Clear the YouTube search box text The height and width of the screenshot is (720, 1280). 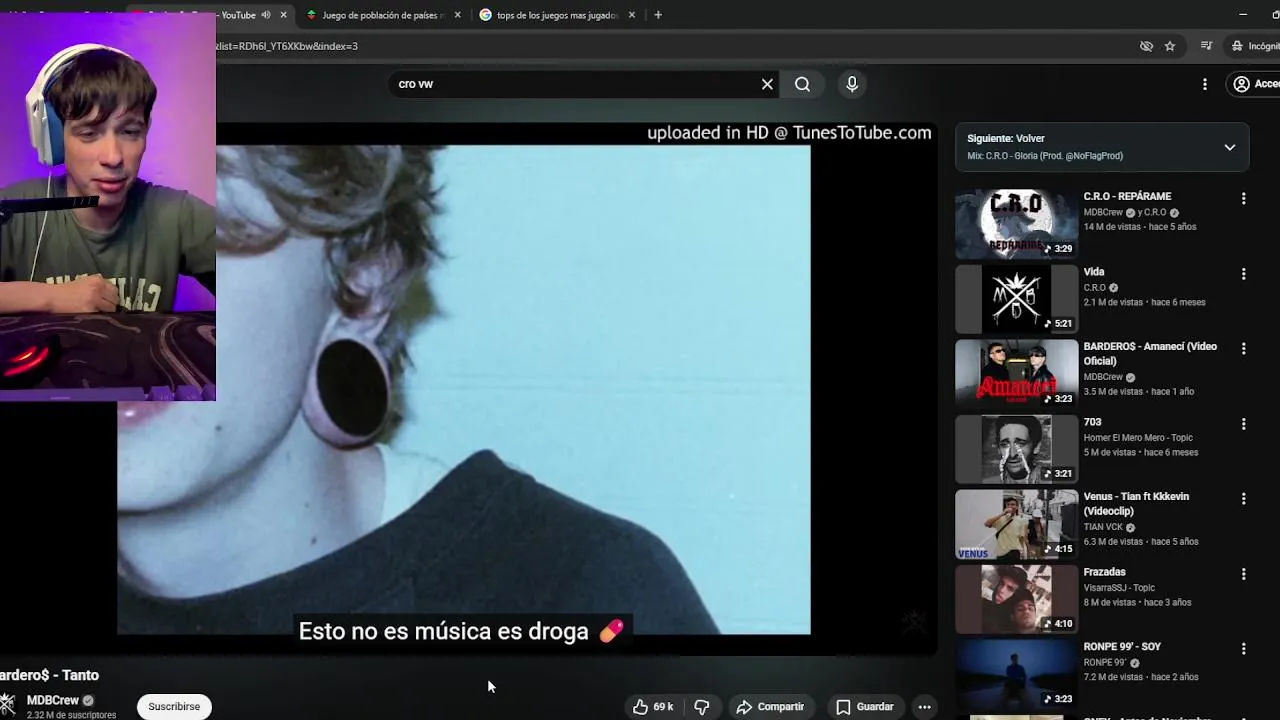pos(767,84)
